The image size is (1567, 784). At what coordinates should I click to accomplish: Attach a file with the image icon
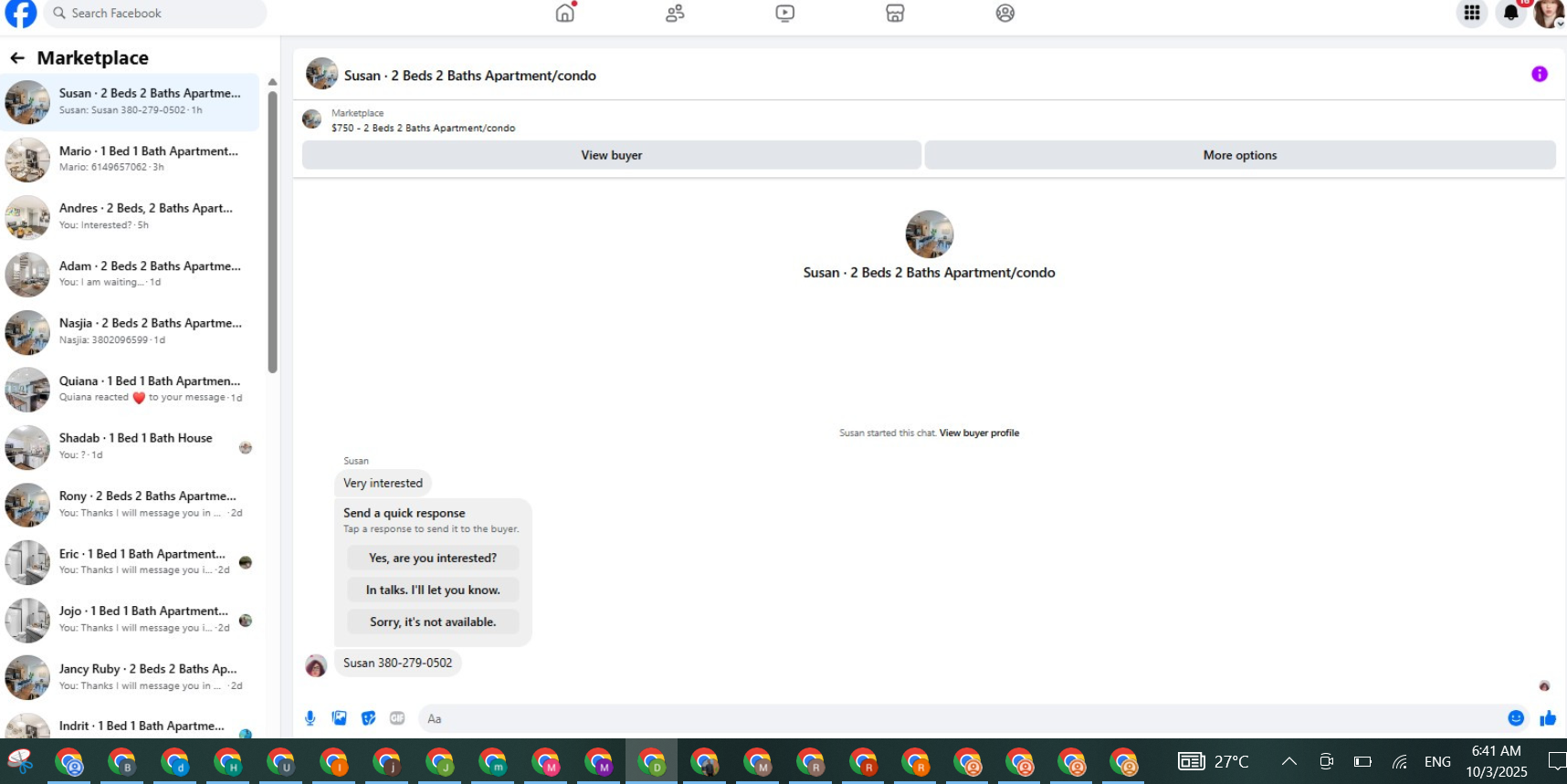click(340, 718)
